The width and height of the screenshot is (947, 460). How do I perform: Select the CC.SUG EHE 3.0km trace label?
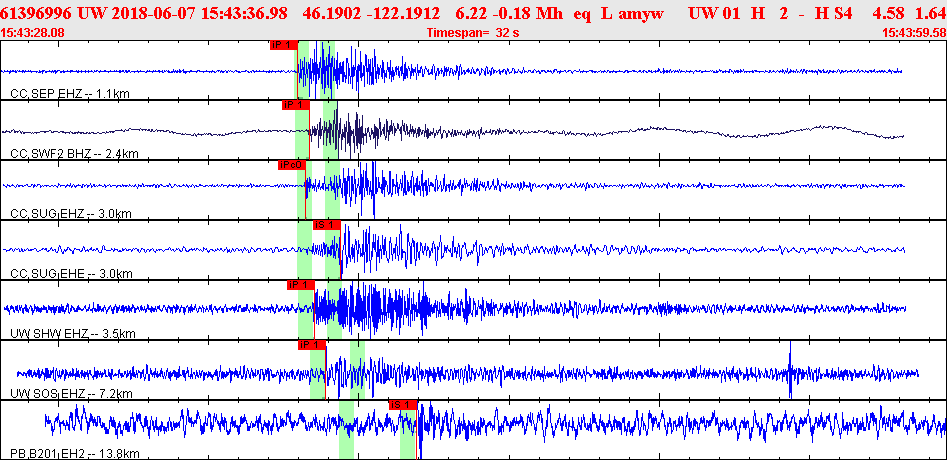pos(71,274)
